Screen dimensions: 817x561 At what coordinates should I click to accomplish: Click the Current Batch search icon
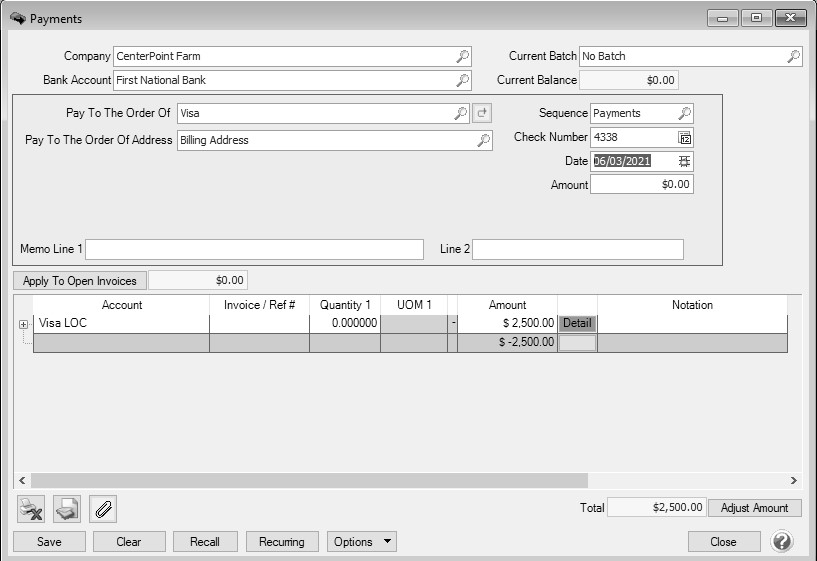pyautogui.click(x=793, y=57)
